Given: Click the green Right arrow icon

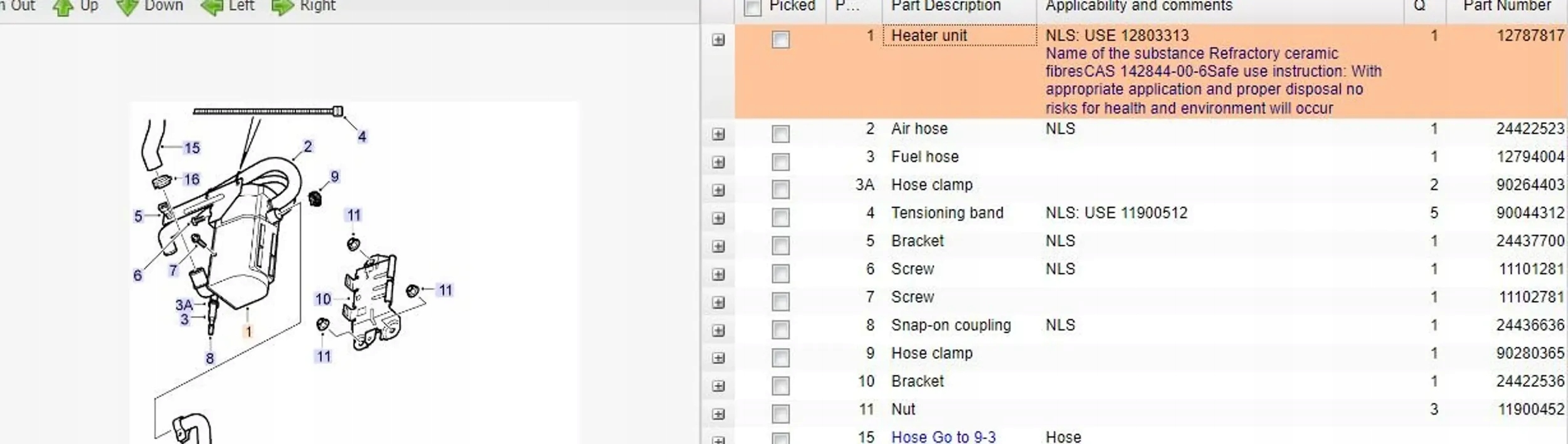Looking at the screenshot, I should point(282,8).
